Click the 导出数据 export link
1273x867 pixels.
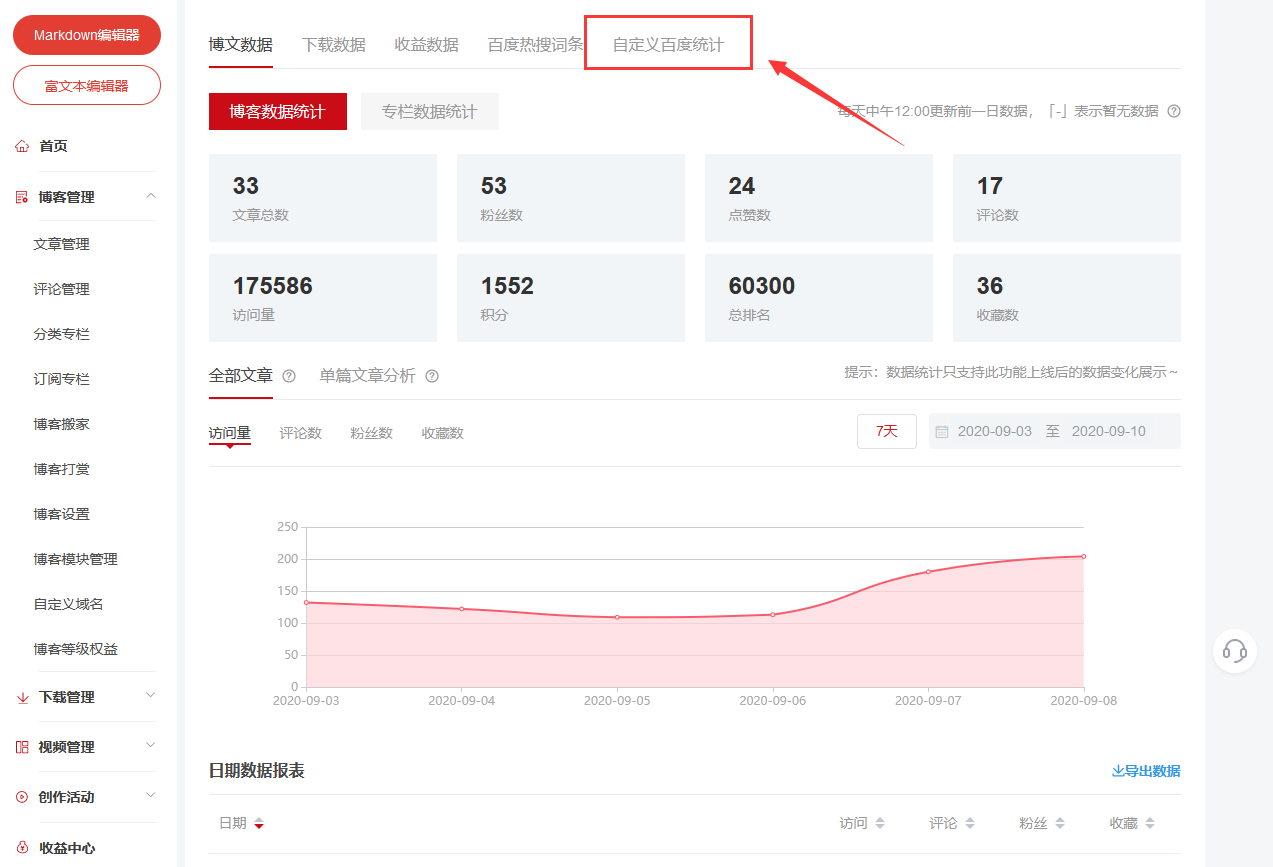pos(1146,771)
